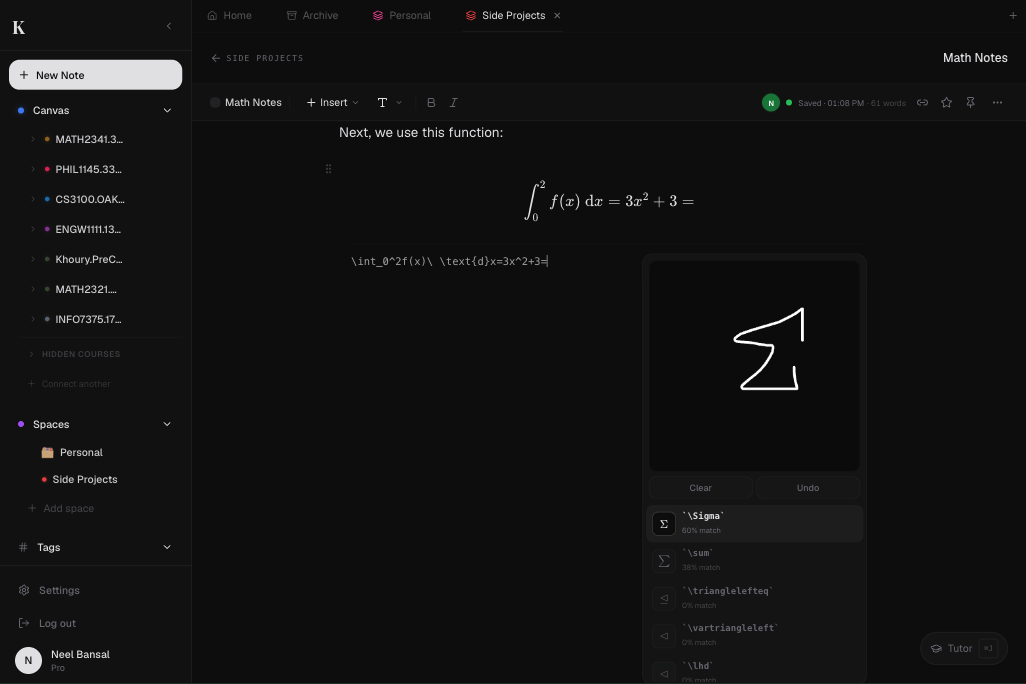
Task: Click the Tags hash icon
Action: (23, 547)
